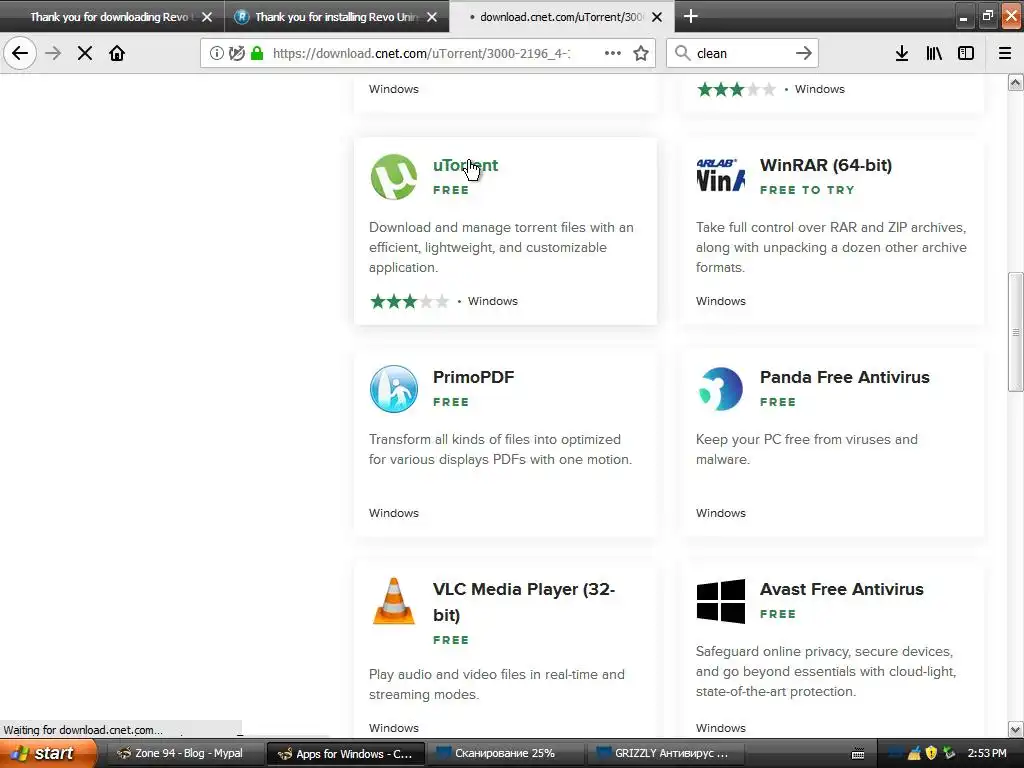
Task: Click the WinRAR app logo
Action: click(720, 176)
